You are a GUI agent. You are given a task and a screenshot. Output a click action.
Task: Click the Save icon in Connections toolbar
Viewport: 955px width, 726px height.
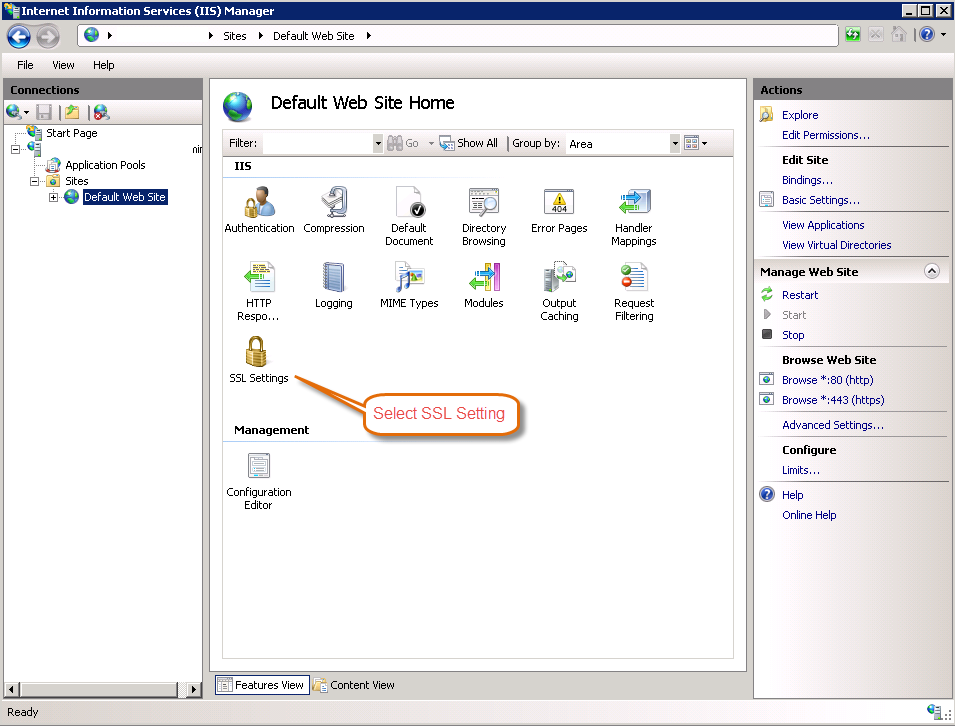(44, 112)
